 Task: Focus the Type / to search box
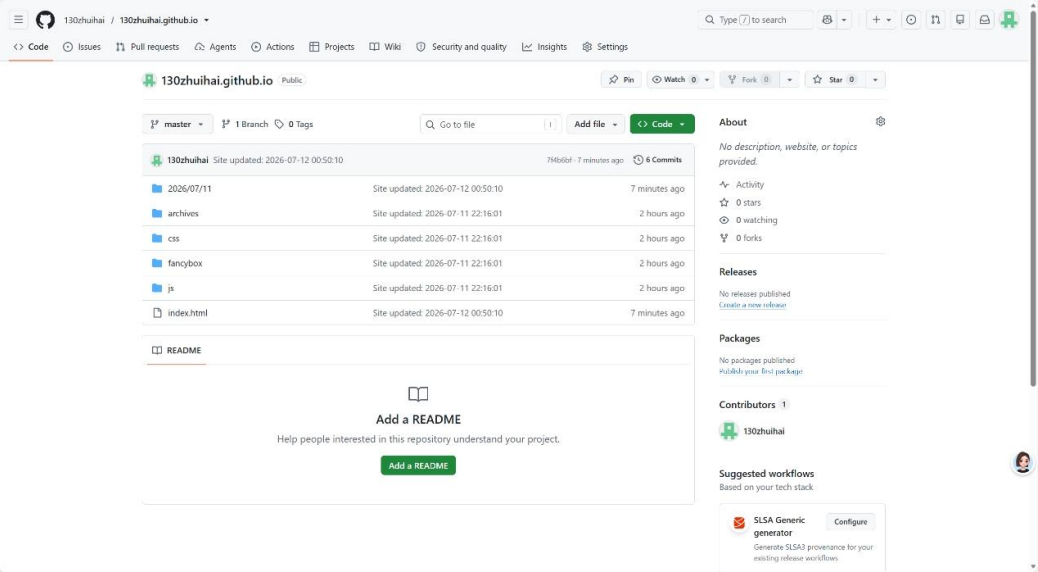coord(755,20)
